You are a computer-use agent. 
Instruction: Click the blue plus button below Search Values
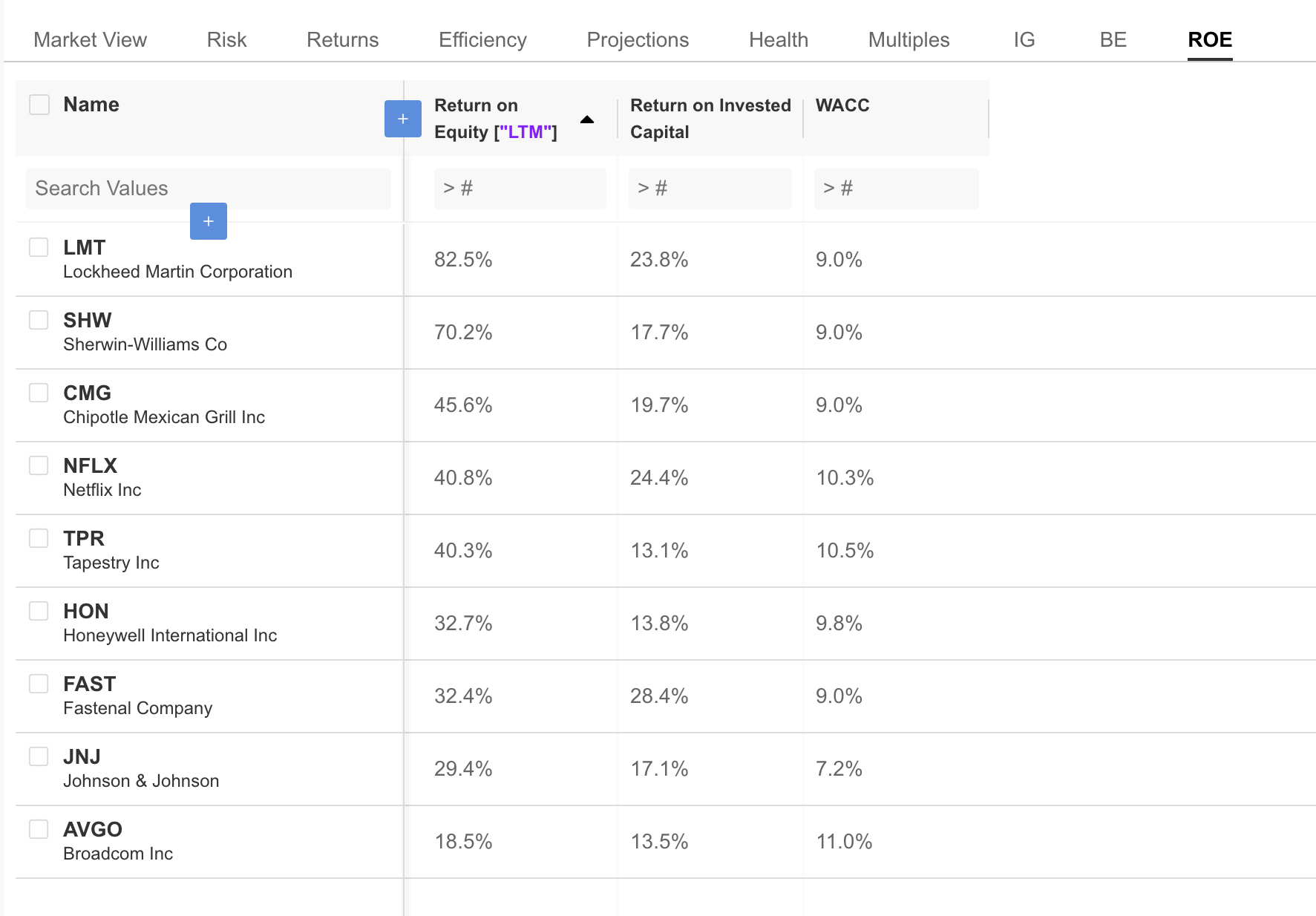click(209, 221)
